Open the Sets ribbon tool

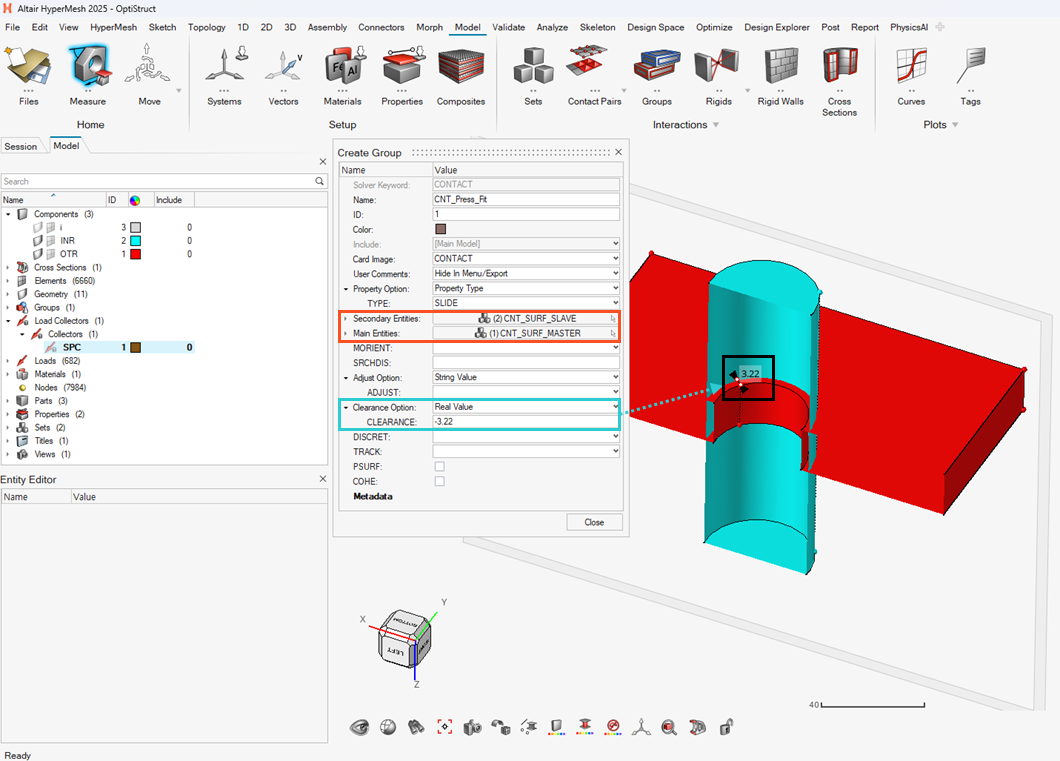[533, 74]
